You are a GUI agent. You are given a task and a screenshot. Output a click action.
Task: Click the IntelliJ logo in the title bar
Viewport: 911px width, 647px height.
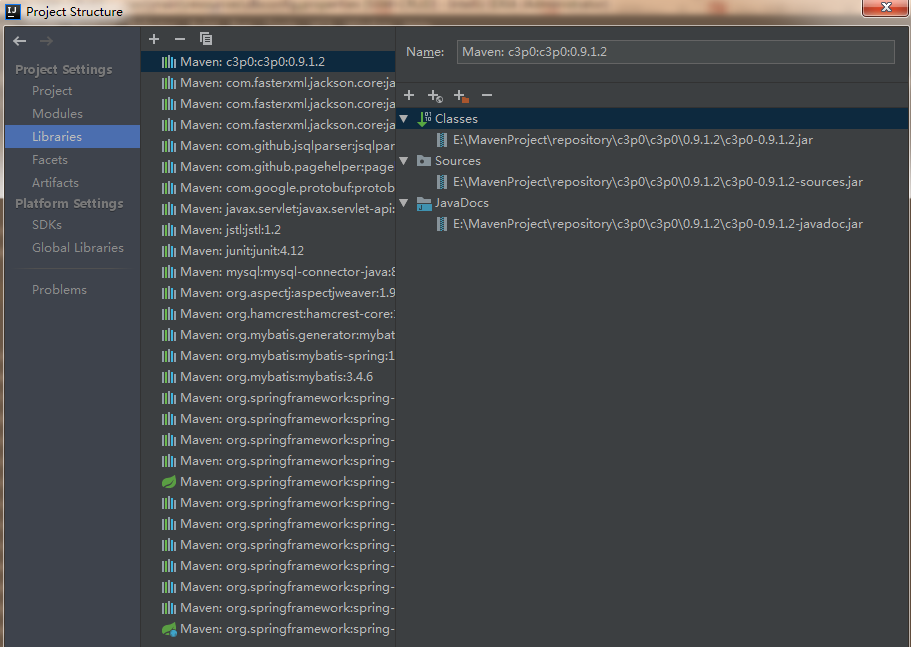13,12
